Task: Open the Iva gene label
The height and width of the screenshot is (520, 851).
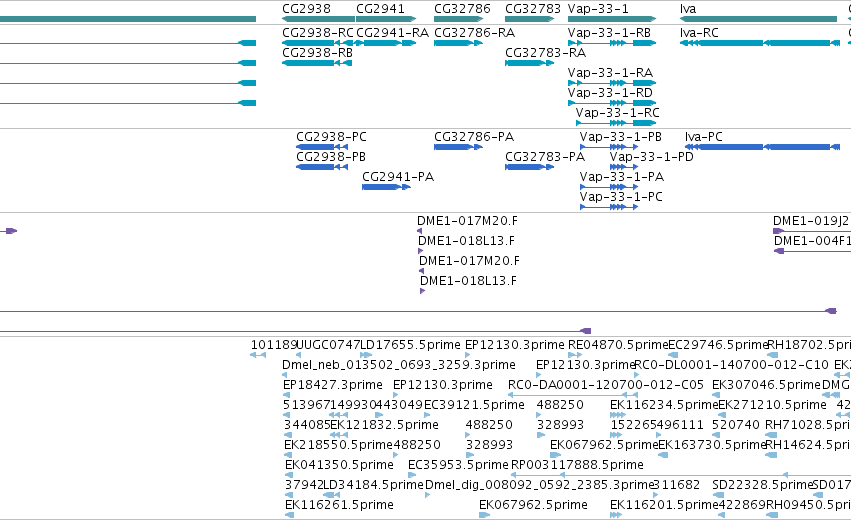Action: coord(688,9)
